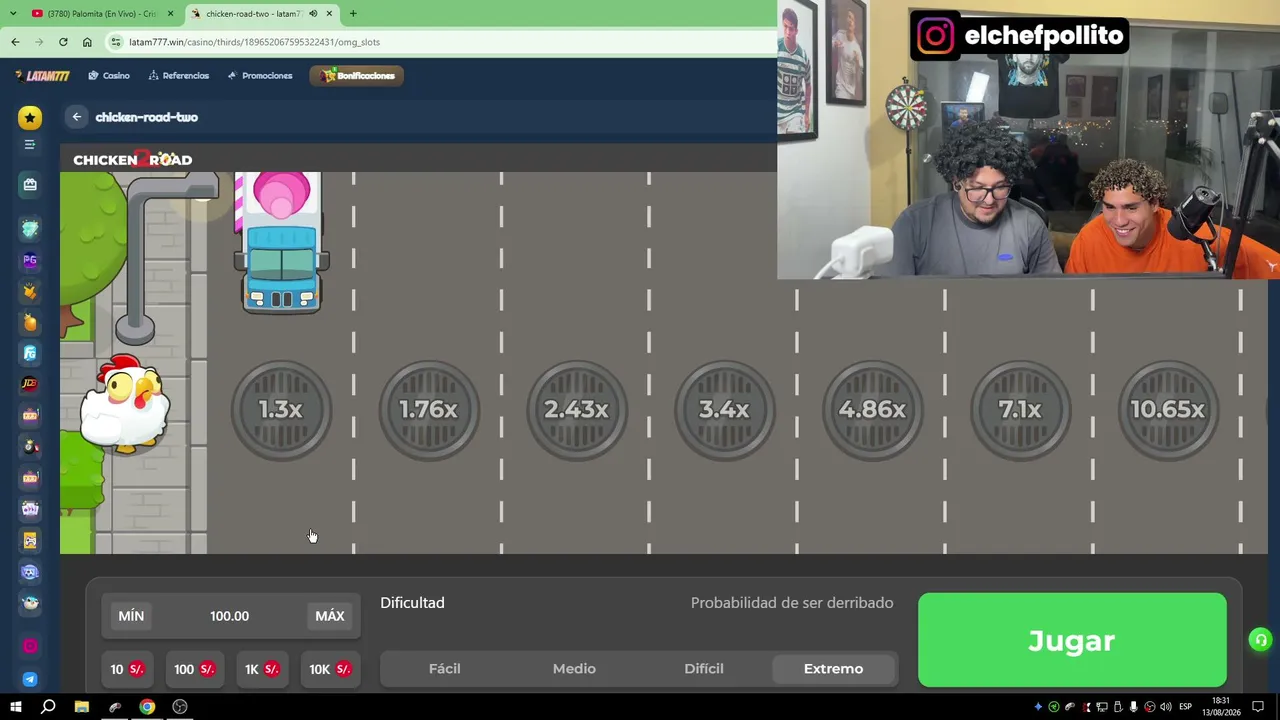Click the 3.4x manhole multiplier
The height and width of the screenshot is (720, 1280).
(725, 410)
